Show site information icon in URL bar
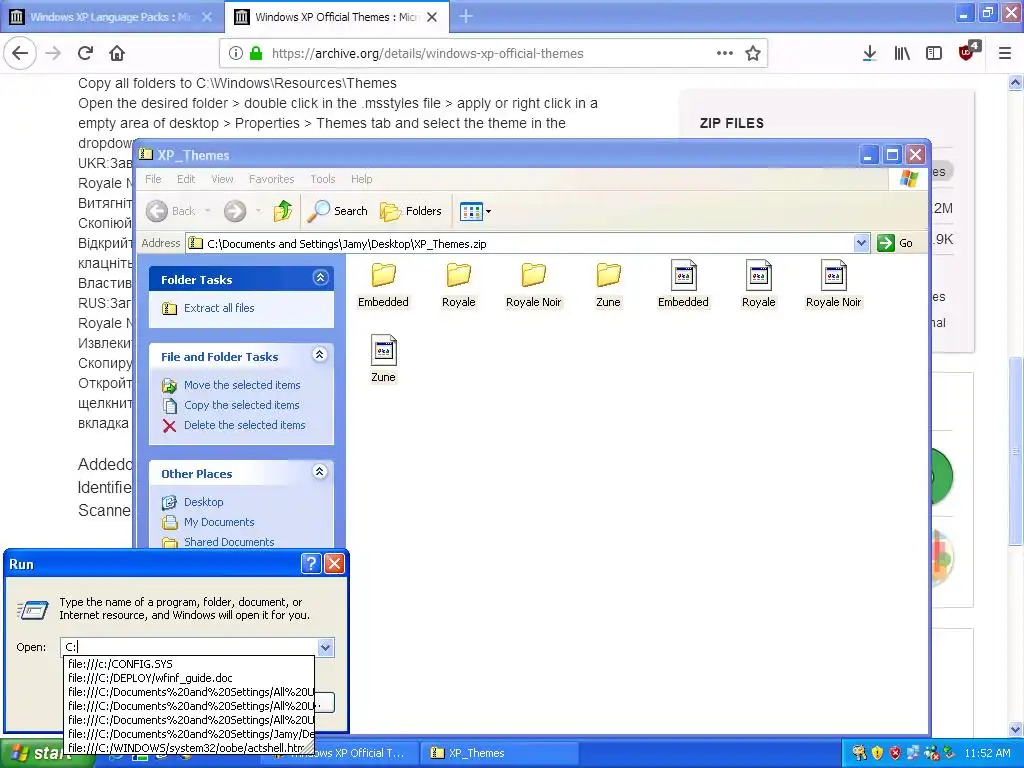This screenshot has width=1024, height=768. point(236,54)
